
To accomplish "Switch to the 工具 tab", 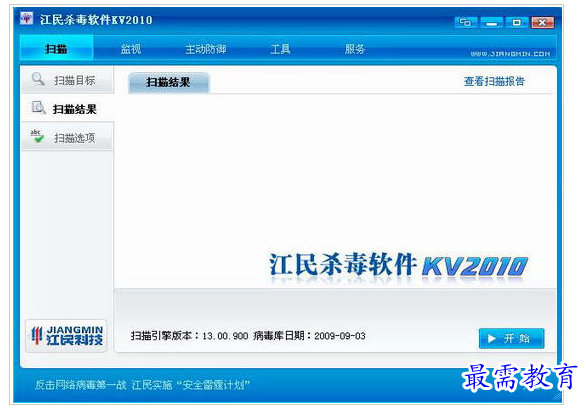I will 280,49.
